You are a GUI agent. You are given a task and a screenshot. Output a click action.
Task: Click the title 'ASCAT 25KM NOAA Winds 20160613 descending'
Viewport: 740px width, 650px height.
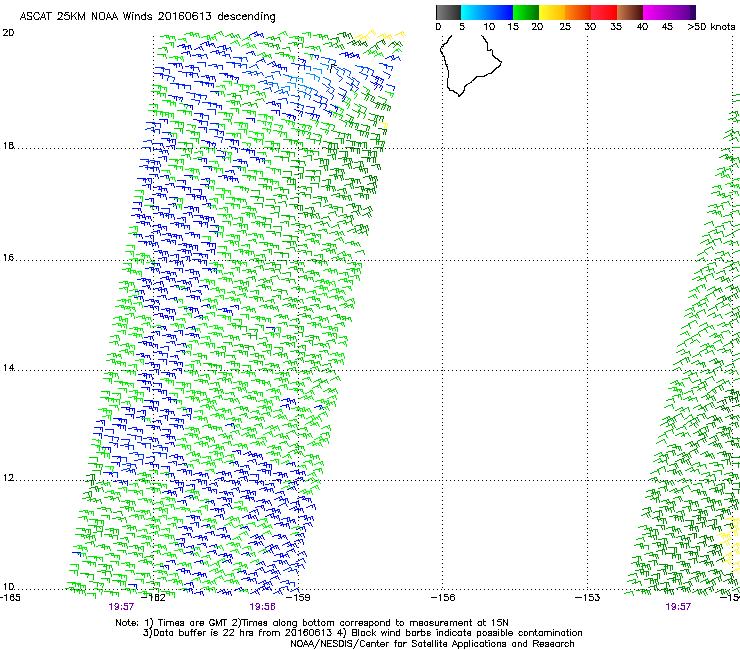coord(147,16)
